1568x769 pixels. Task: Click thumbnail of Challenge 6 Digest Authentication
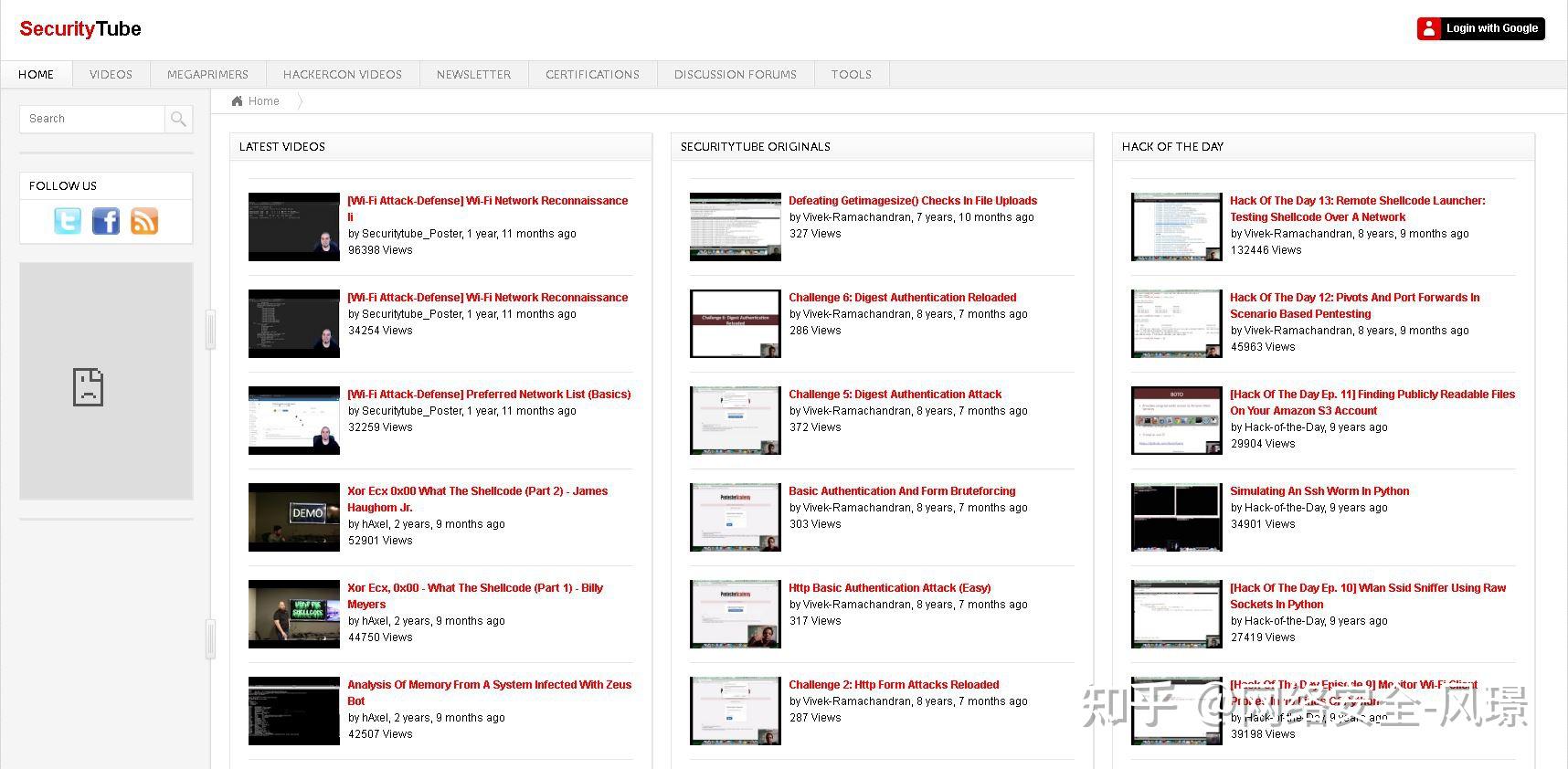point(736,323)
